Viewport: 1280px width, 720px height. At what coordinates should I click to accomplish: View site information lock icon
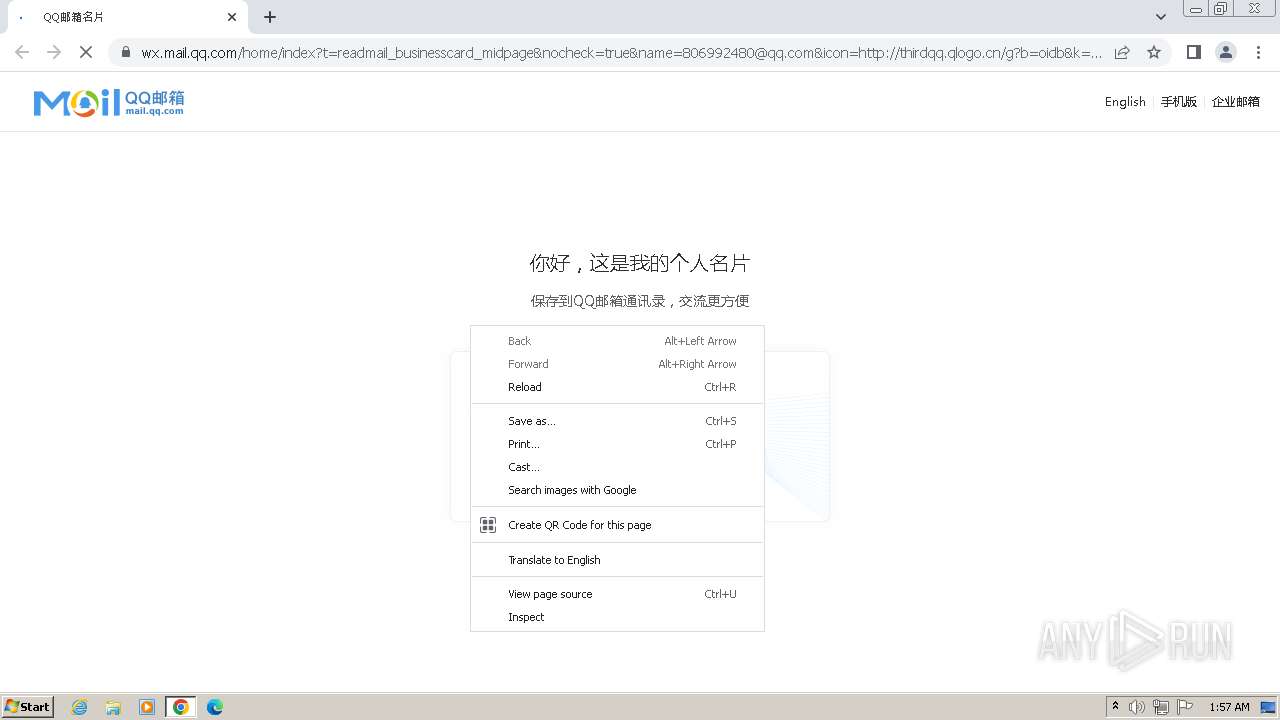click(126, 52)
